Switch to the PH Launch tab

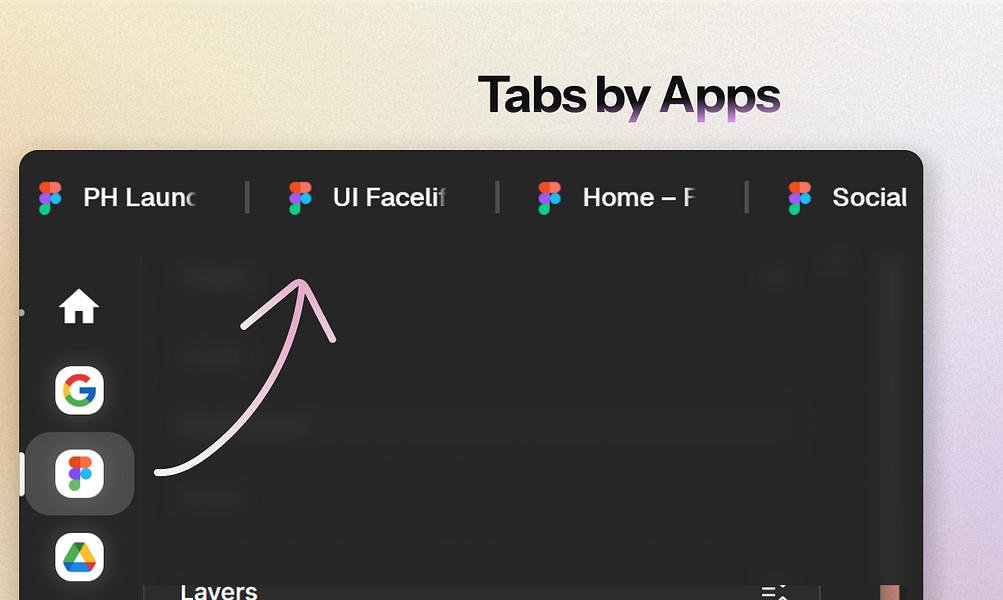138,198
